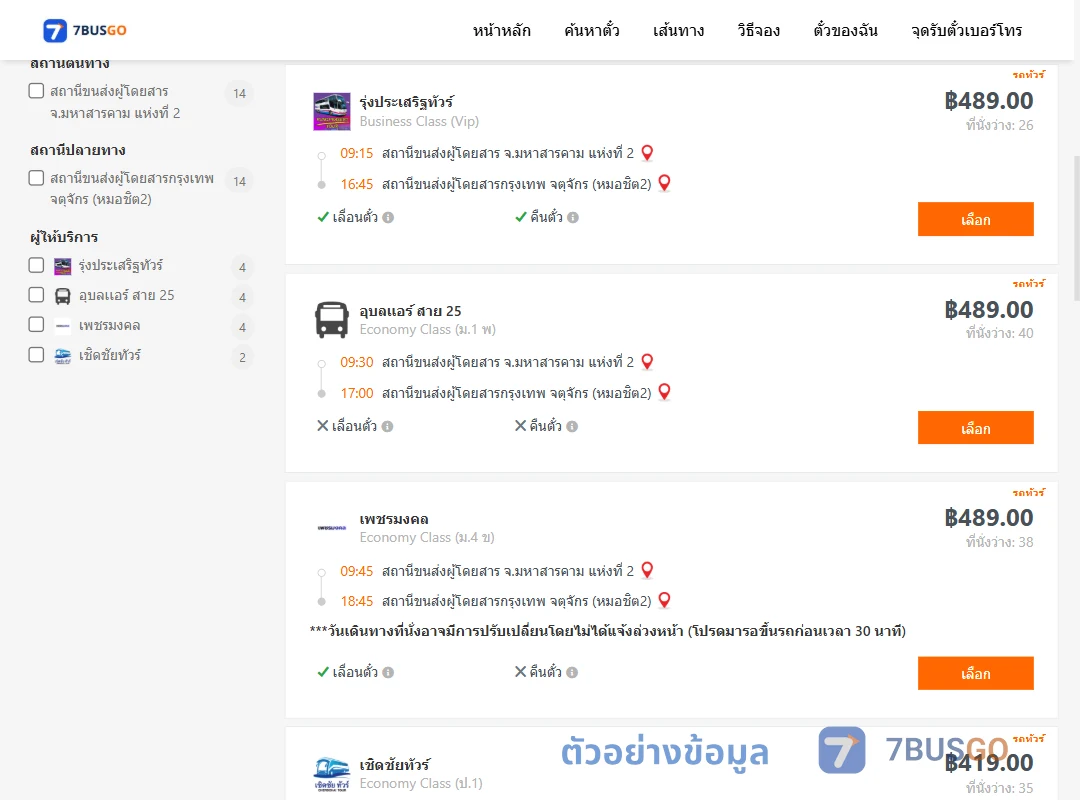Open the หน้าหลัก menu item

tap(501, 30)
